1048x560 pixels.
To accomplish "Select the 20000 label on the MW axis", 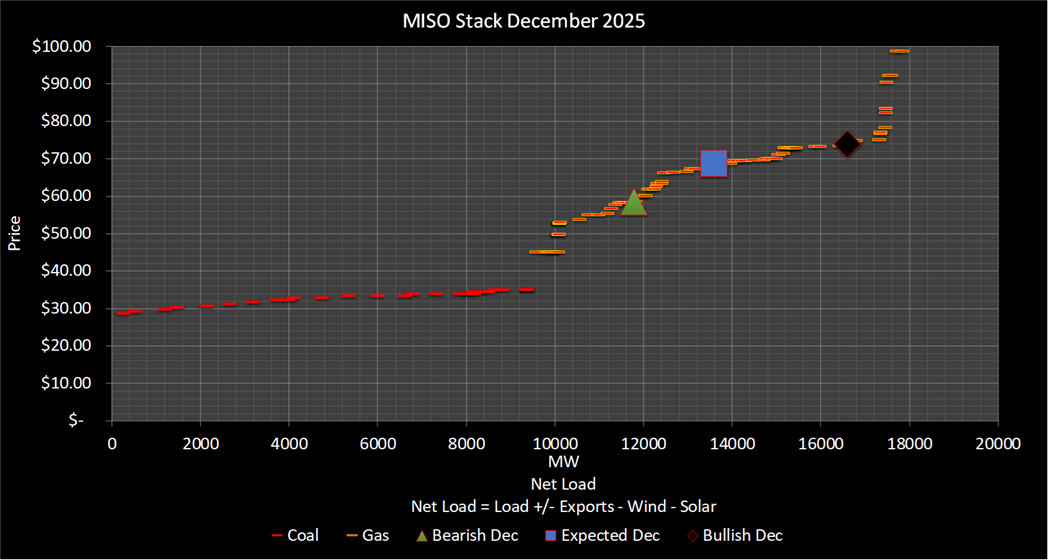I will [x=997, y=443].
